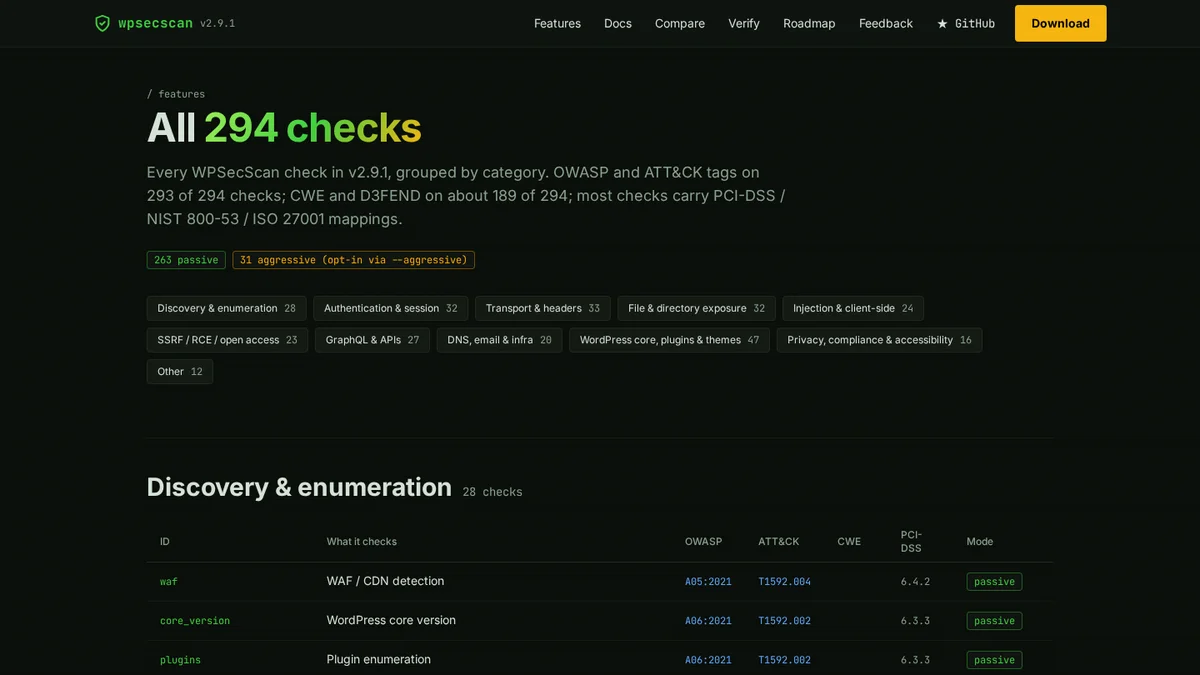This screenshot has height=675, width=1200.
Task: Click the 263 passive badge
Action: click(x=186, y=260)
